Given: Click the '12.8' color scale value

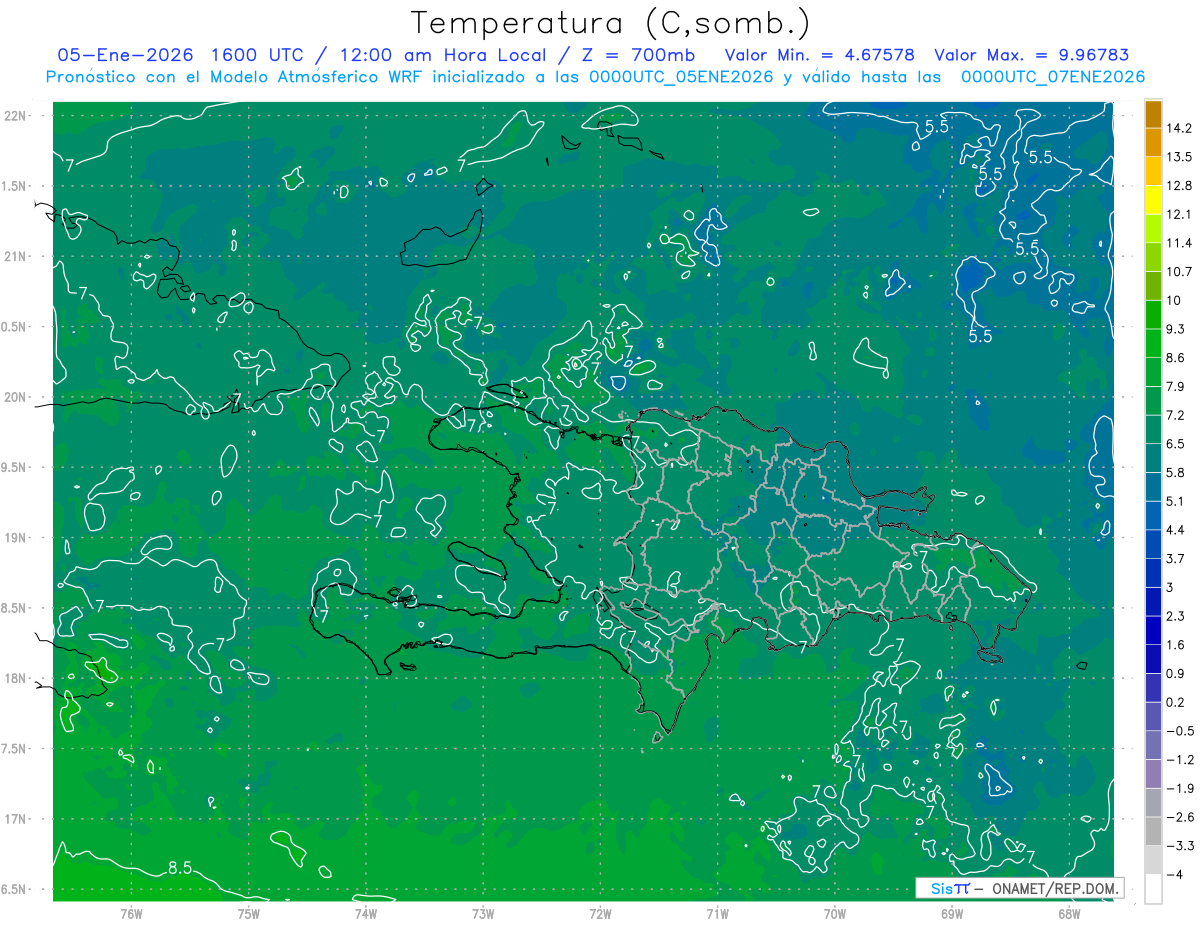Looking at the screenshot, I should (1181, 186).
